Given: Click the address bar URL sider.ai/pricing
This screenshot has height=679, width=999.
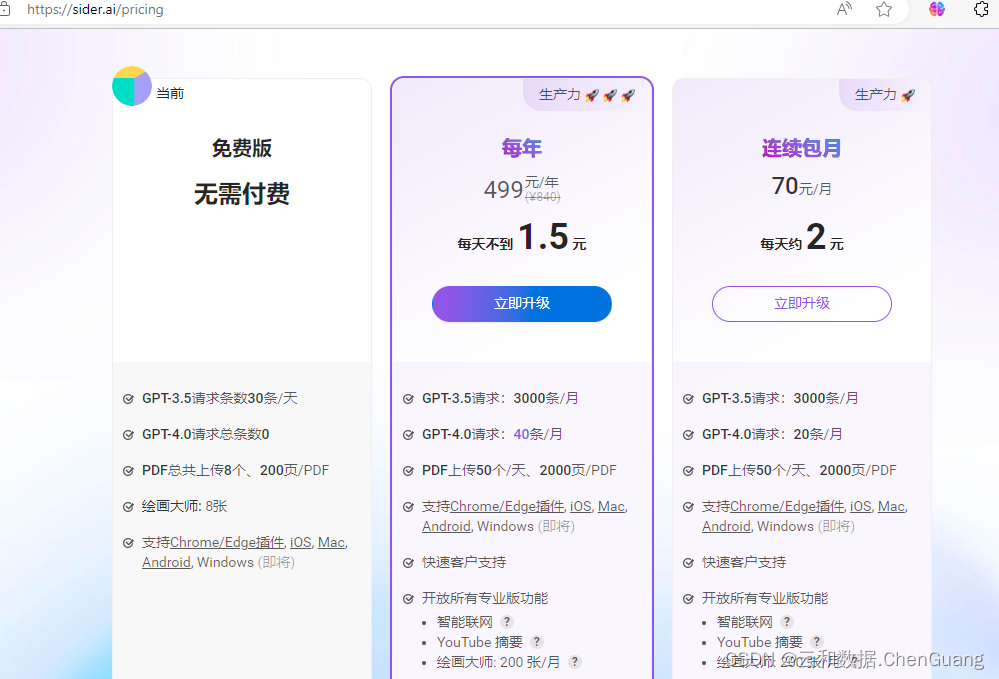Looking at the screenshot, I should click(95, 10).
